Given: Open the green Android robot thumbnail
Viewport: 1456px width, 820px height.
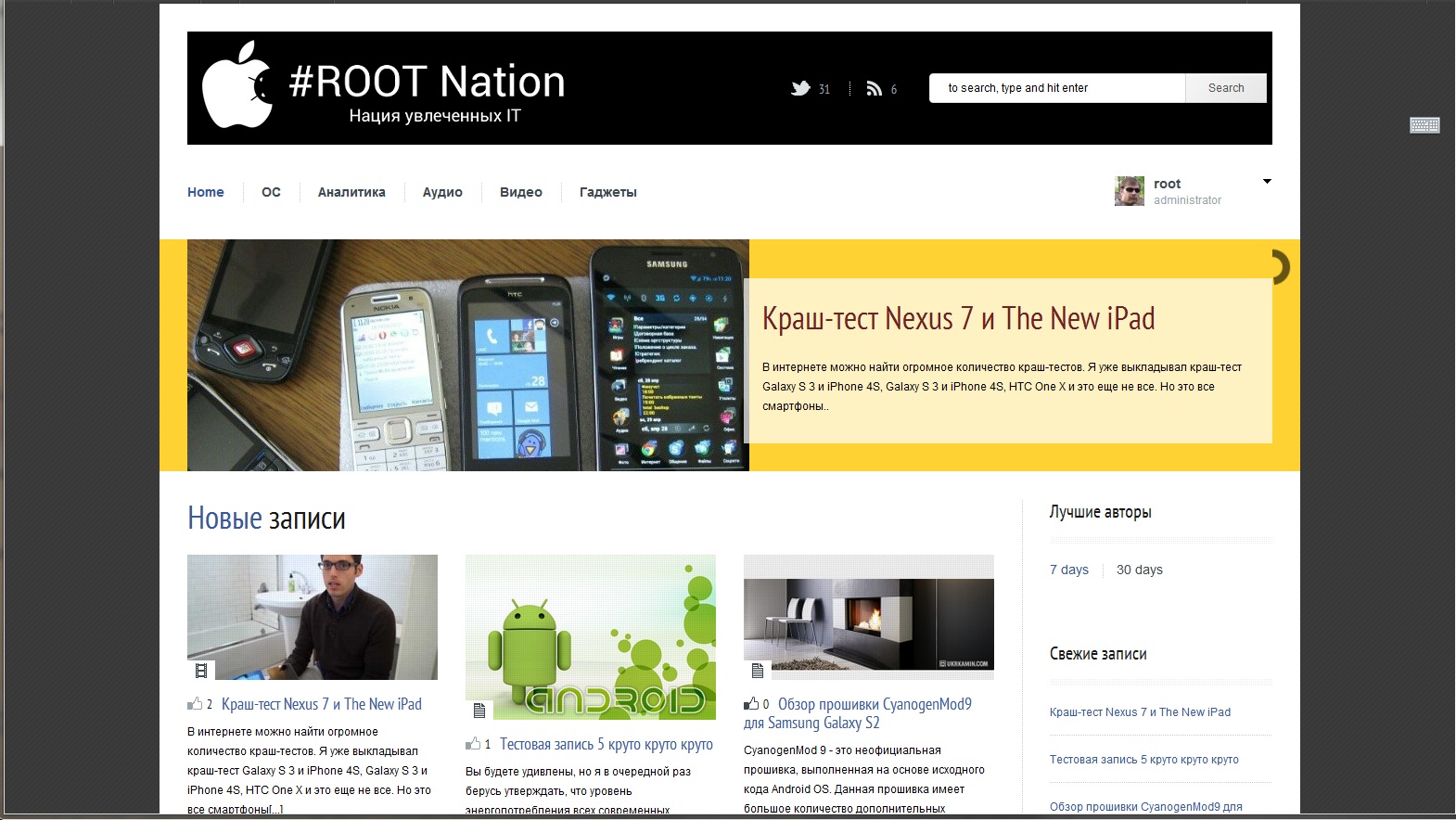Looking at the screenshot, I should 591,637.
